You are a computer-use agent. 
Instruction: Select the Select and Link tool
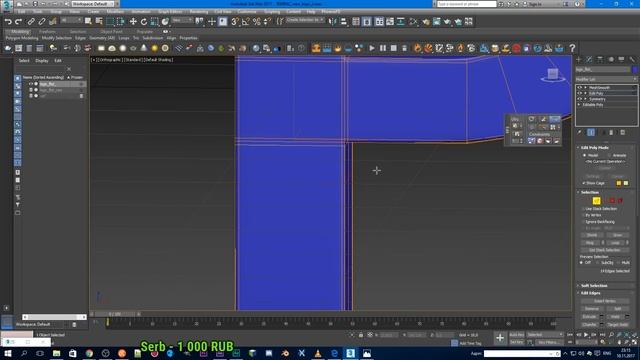click(31, 22)
